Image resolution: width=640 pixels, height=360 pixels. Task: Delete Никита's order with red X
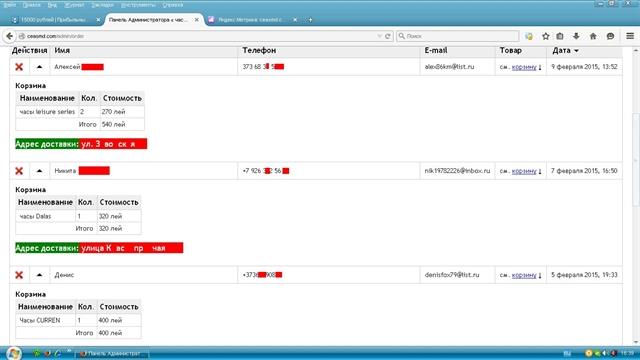click(x=19, y=171)
